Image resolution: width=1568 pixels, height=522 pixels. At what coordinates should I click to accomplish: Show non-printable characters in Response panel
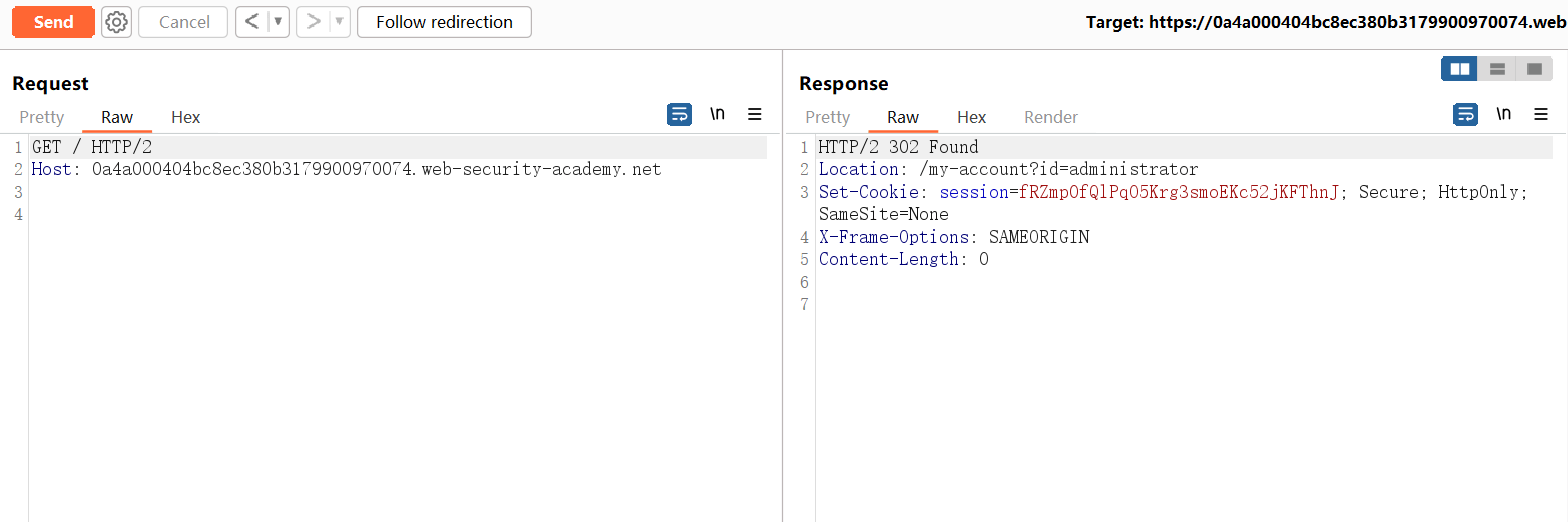1503,115
